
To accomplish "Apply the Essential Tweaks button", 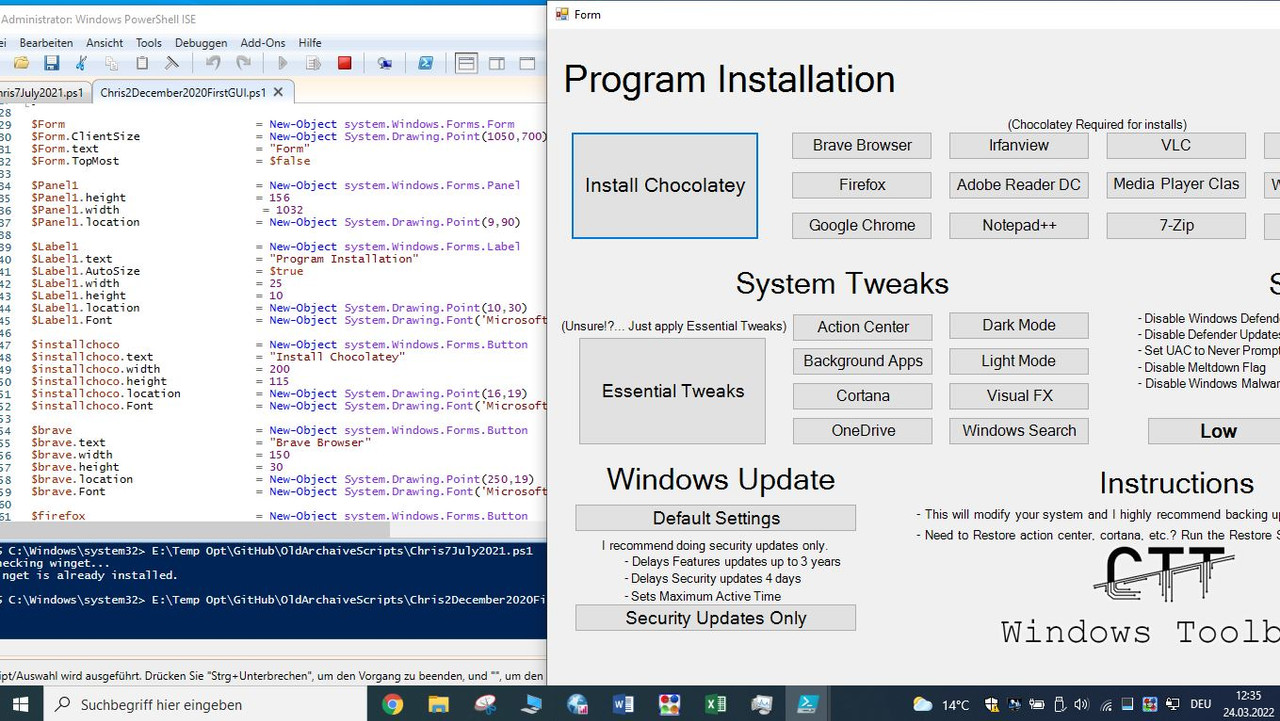I will click(673, 391).
